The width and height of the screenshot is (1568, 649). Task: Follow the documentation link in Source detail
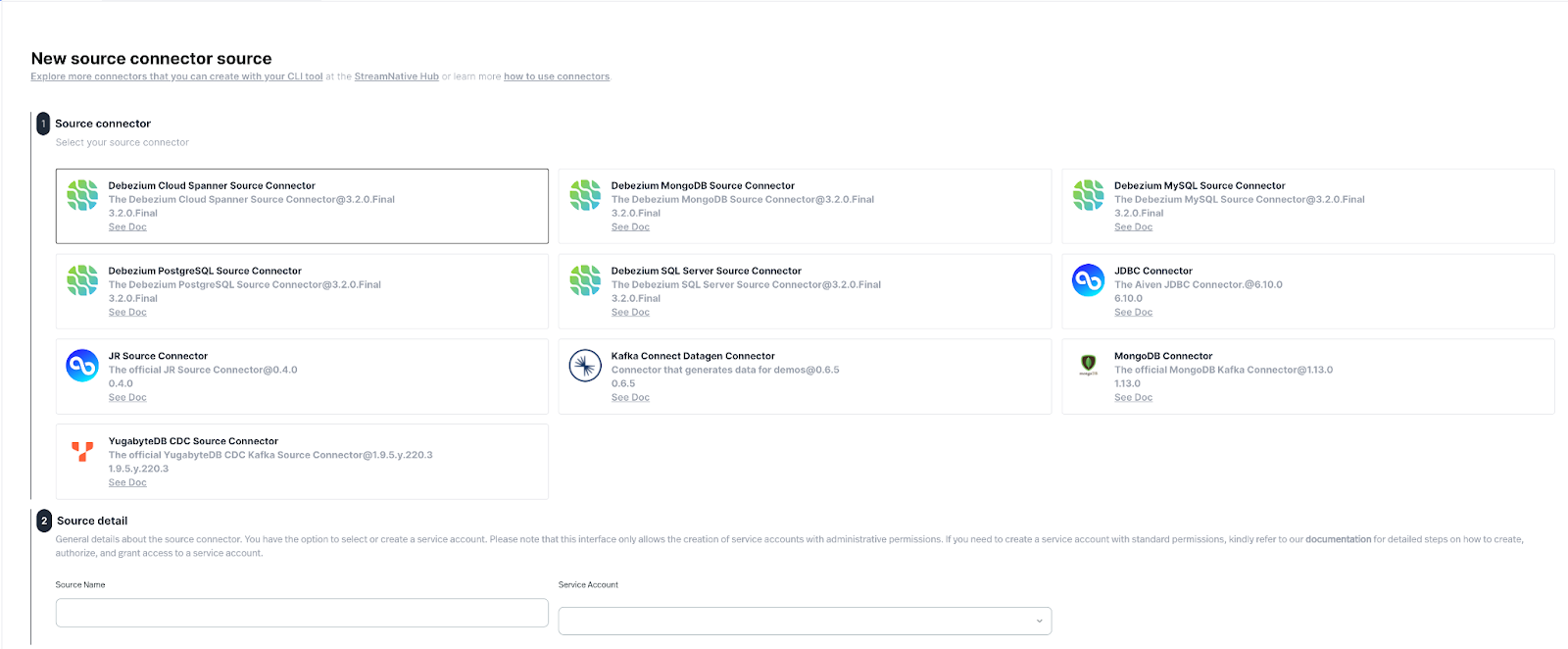[x=1338, y=539]
